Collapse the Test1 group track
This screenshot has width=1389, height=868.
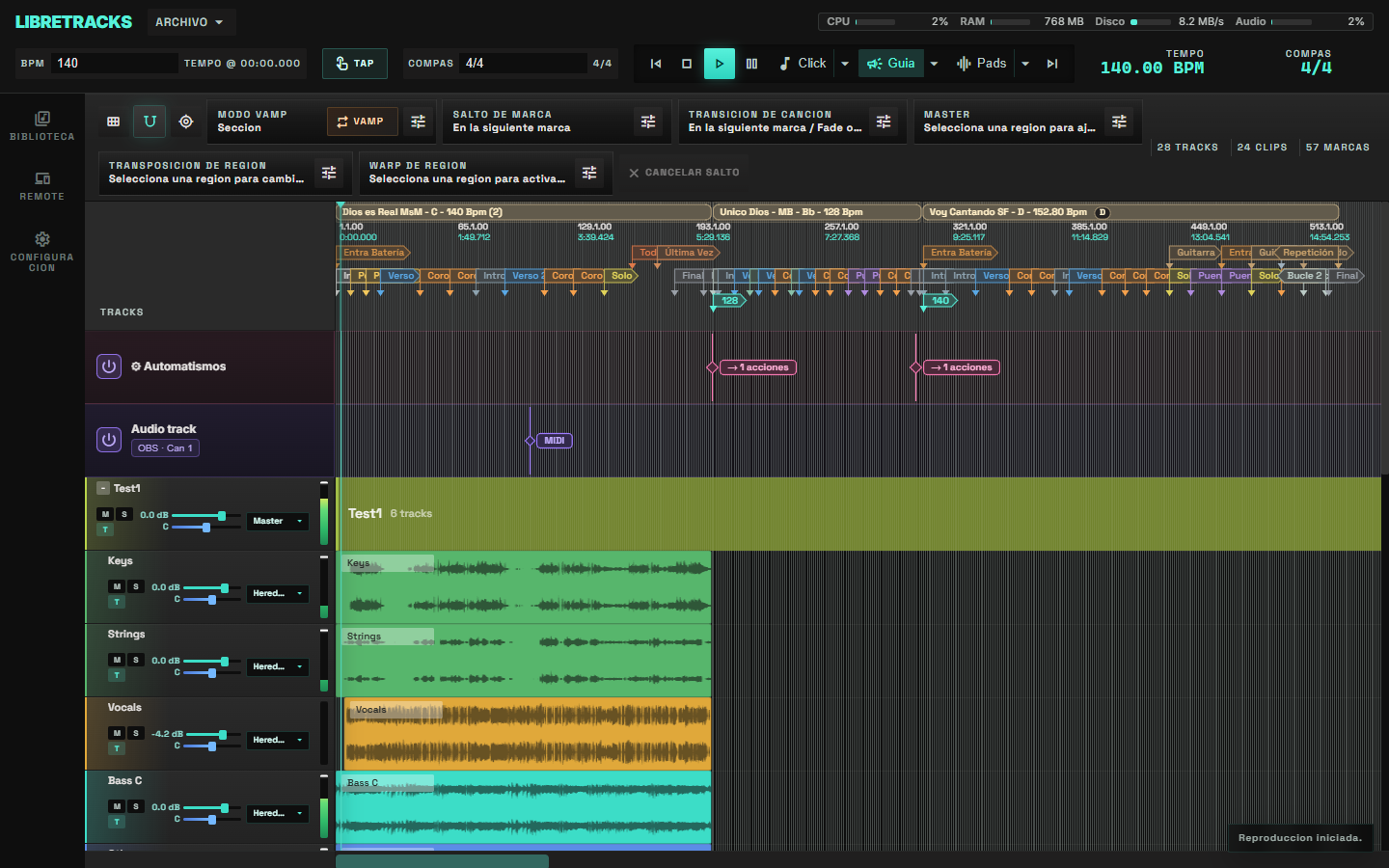click(103, 489)
